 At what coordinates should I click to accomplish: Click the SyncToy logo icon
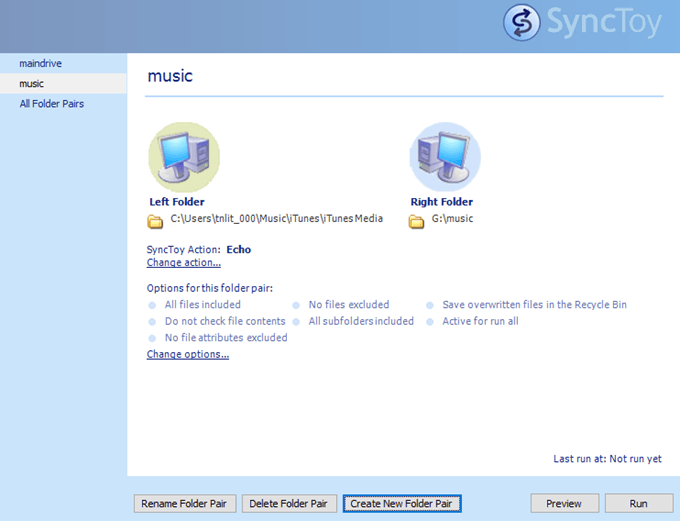[x=520, y=22]
